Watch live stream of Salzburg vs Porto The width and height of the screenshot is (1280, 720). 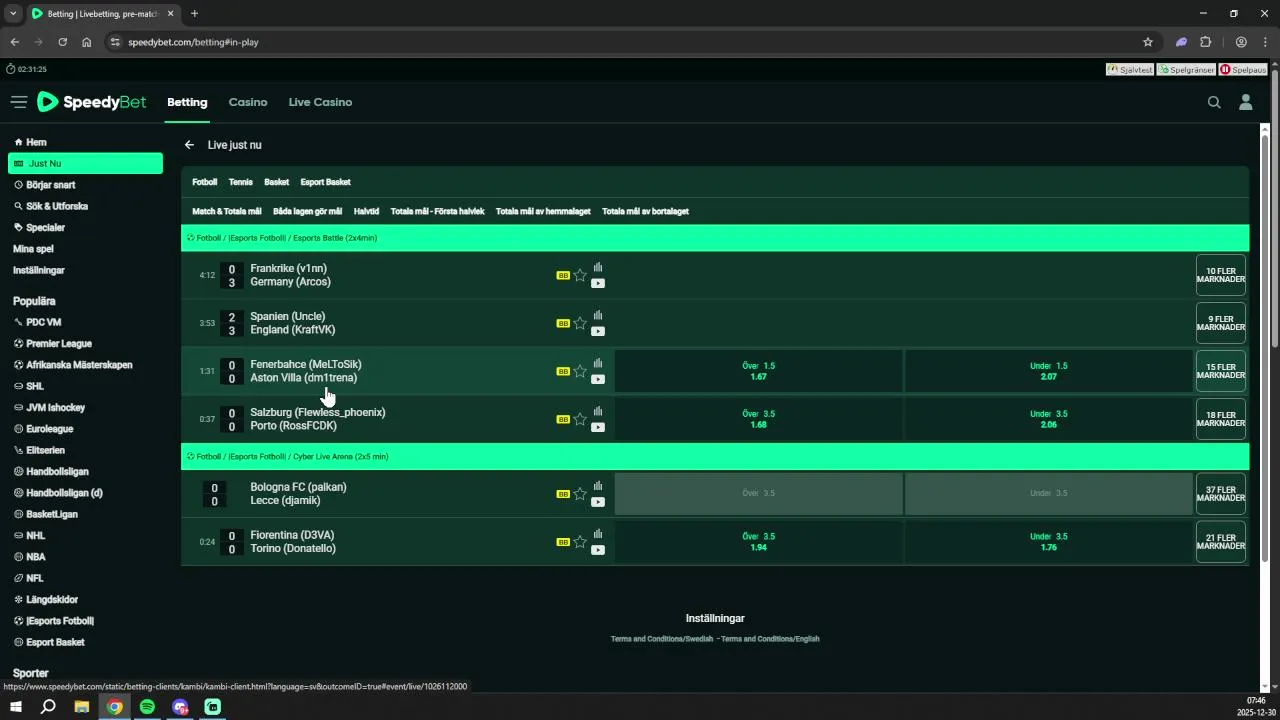598,427
